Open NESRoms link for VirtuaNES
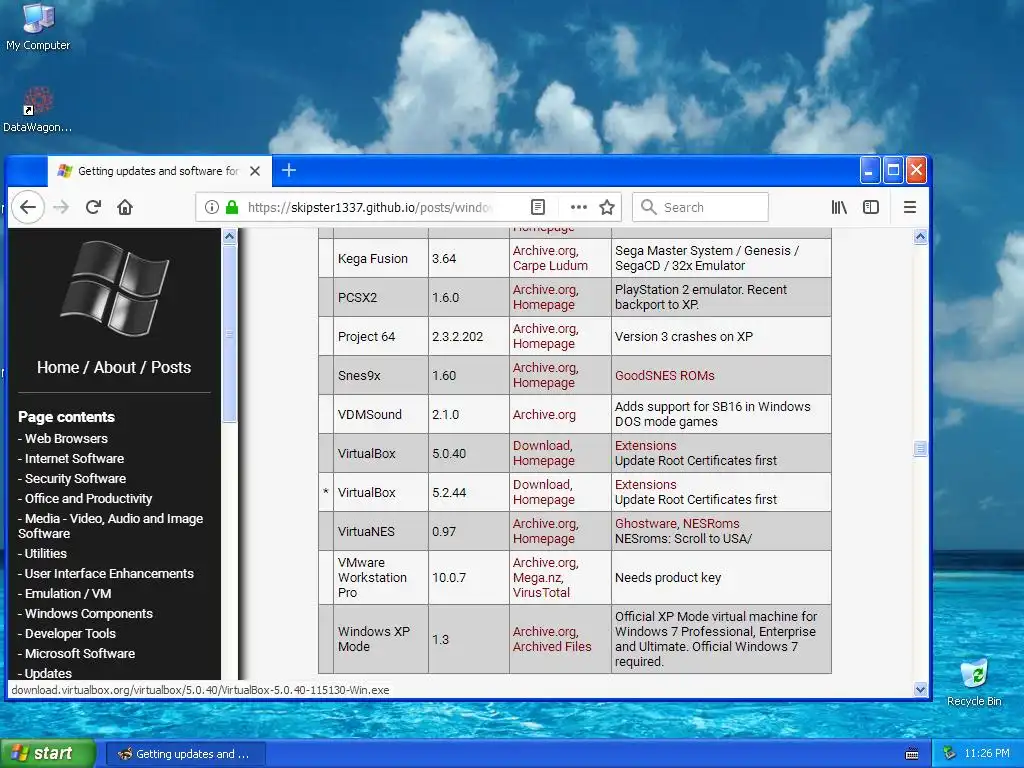This screenshot has width=1024, height=768. [711, 524]
